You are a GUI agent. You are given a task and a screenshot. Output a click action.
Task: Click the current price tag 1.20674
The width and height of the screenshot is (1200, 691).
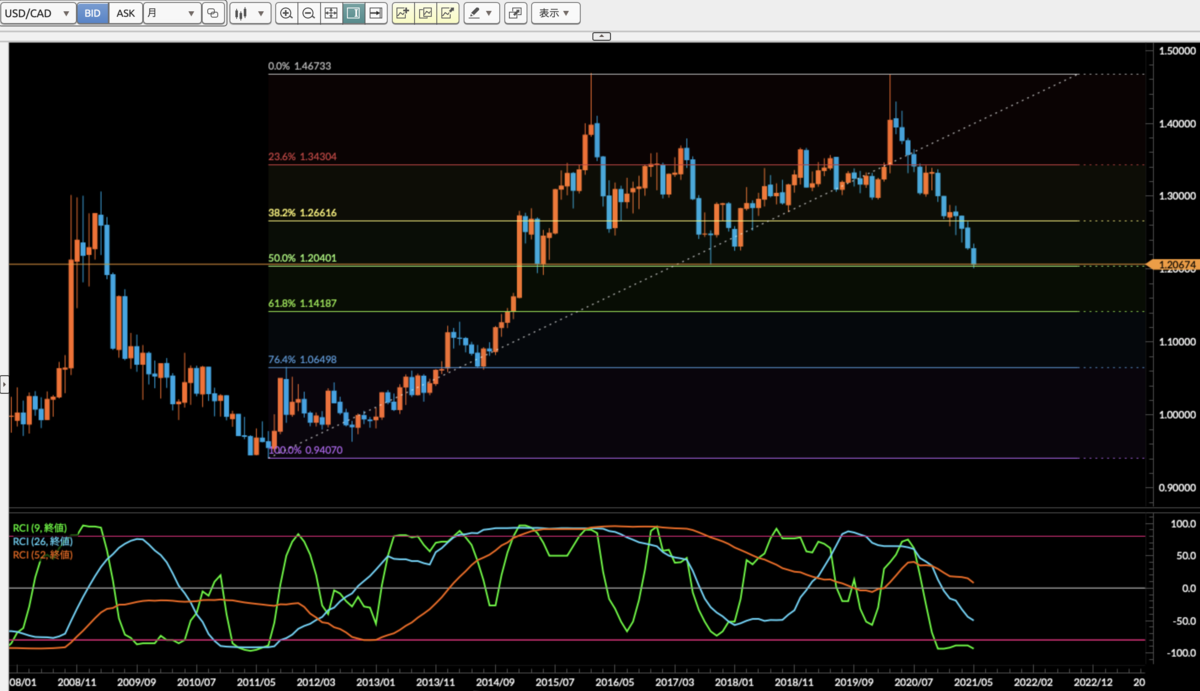1172,264
